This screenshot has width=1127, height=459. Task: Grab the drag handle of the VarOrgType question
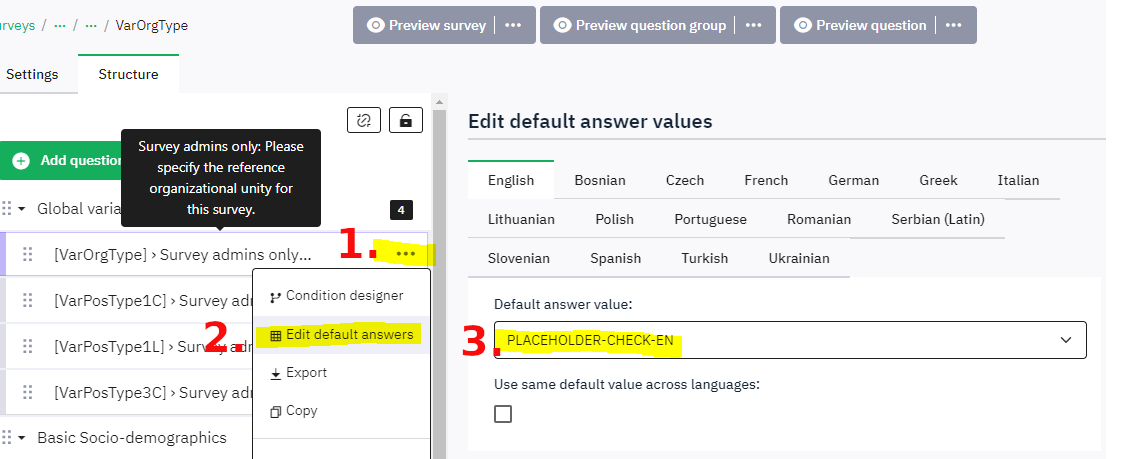click(x=28, y=254)
